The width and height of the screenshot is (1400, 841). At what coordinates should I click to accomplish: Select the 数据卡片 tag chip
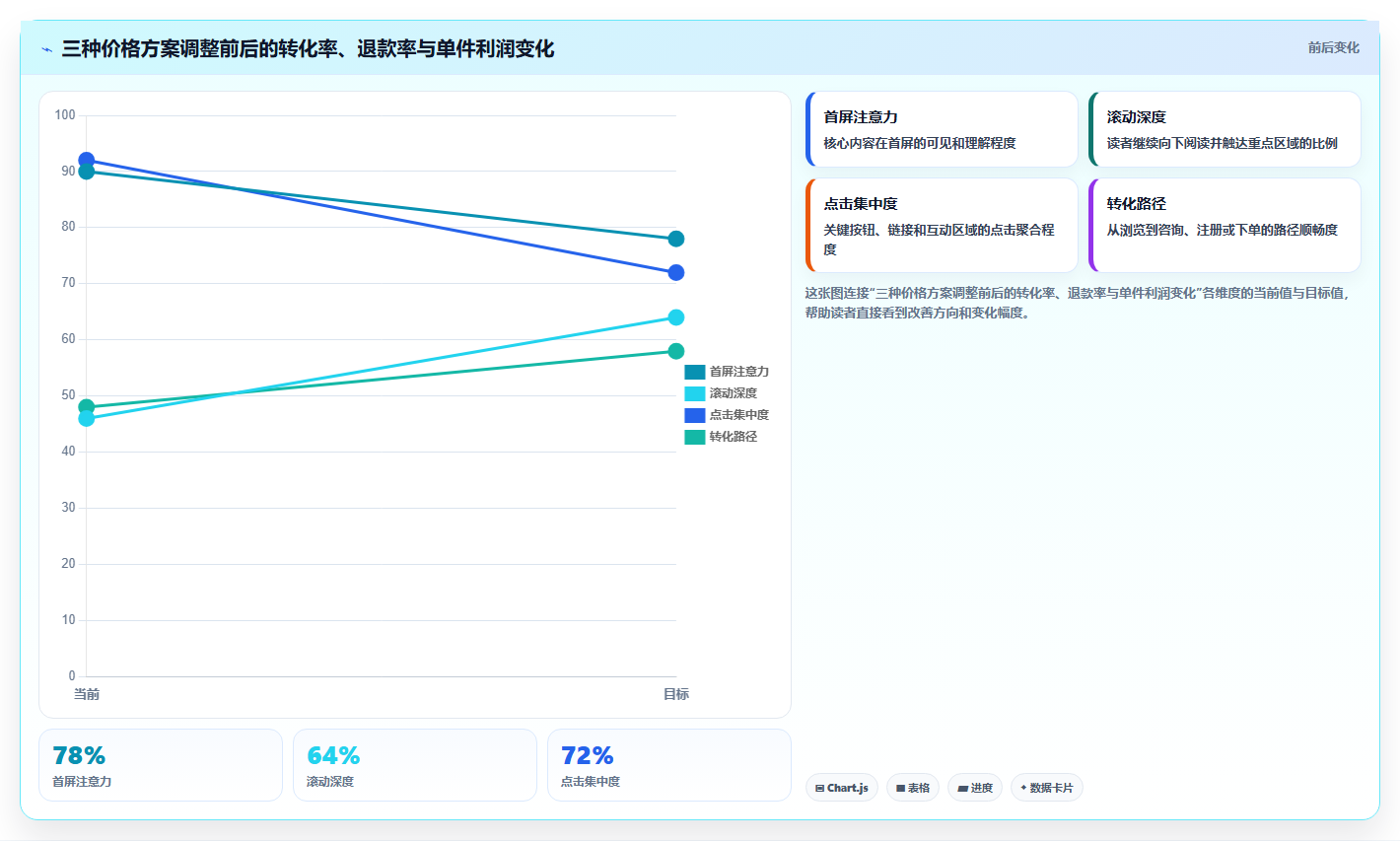click(1047, 788)
